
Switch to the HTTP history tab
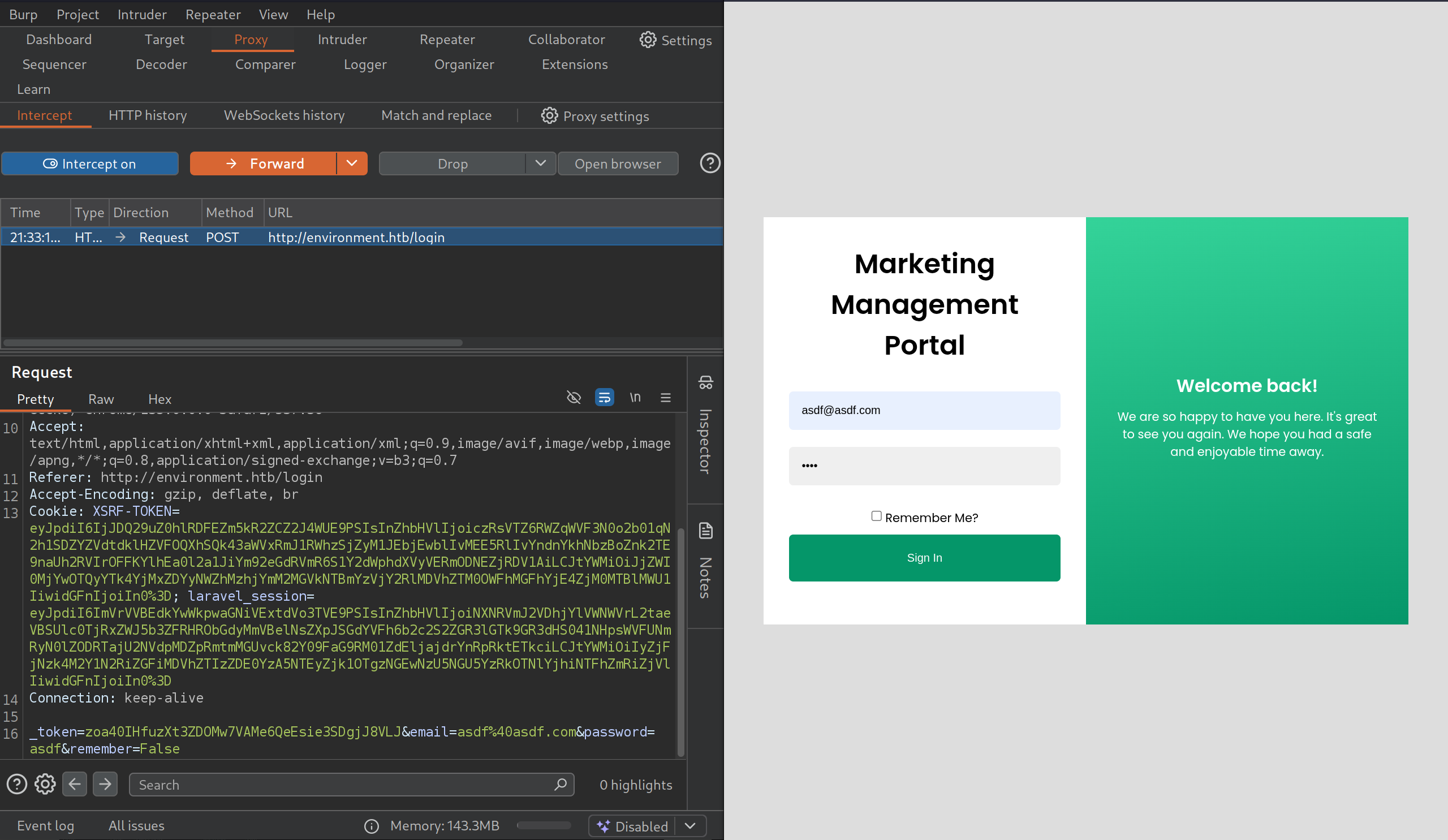pos(148,115)
